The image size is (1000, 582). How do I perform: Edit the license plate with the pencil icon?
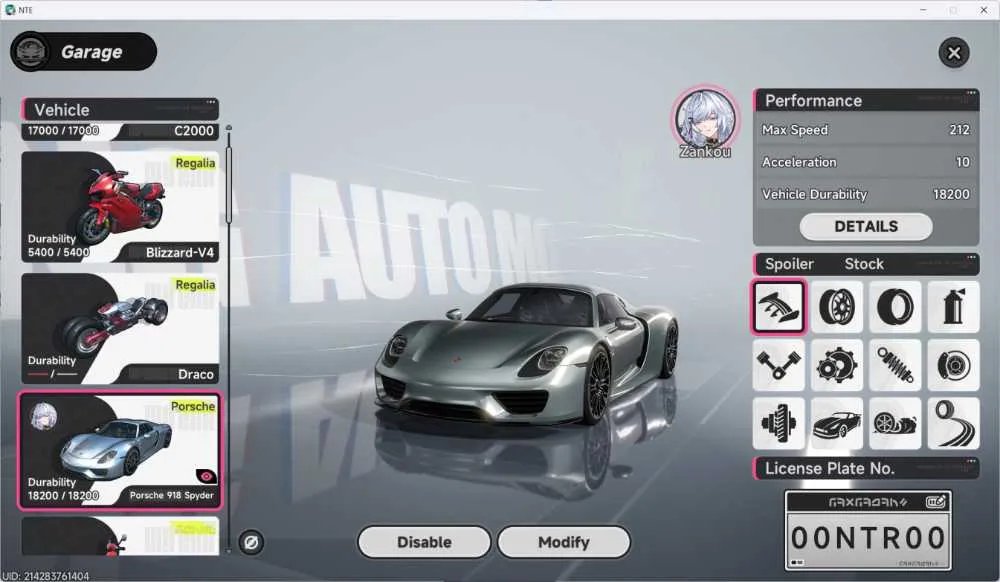tap(936, 502)
